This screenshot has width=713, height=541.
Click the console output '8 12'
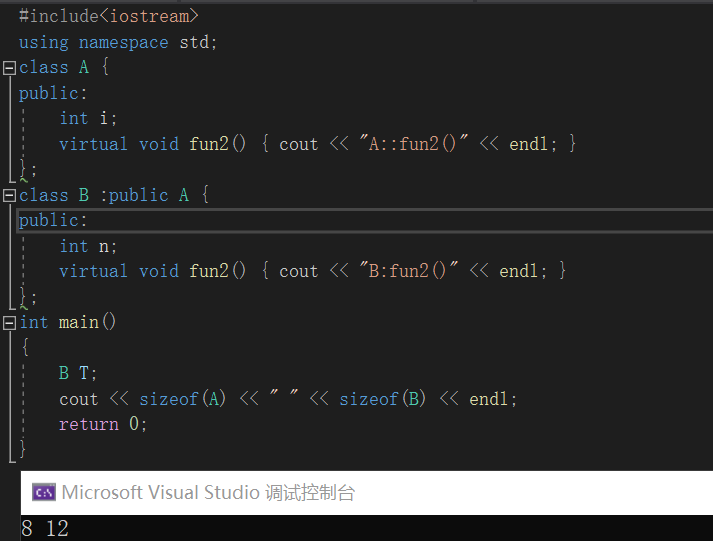(45, 529)
